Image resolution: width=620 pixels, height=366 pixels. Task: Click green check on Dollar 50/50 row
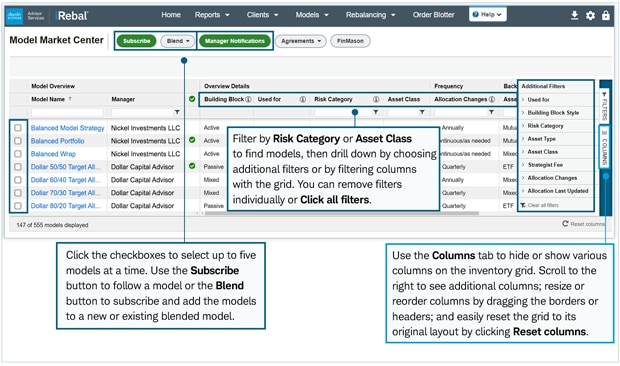tap(192, 166)
